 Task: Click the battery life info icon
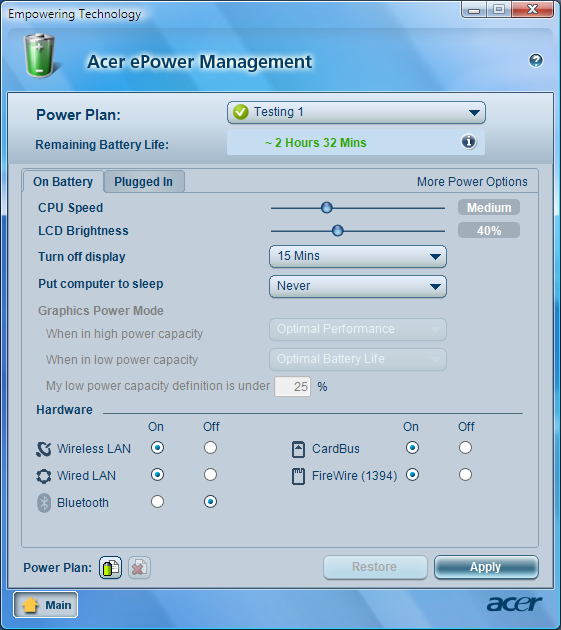(469, 141)
